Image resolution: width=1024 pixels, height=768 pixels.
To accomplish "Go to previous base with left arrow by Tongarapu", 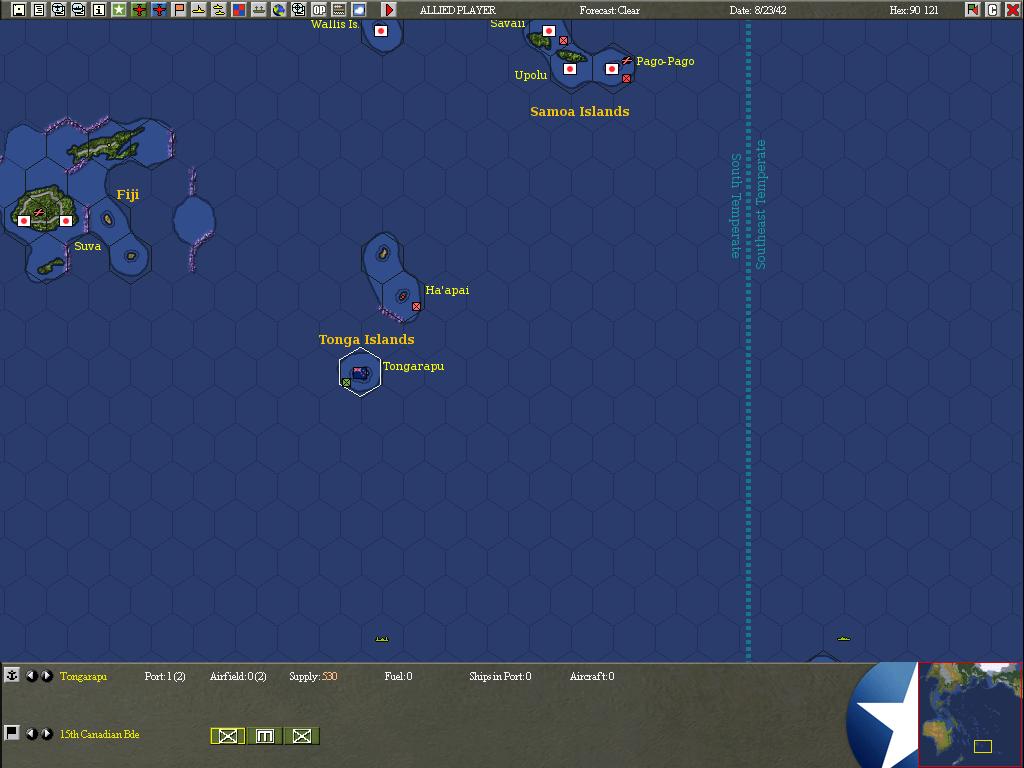I will pyautogui.click(x=31, y=676).
